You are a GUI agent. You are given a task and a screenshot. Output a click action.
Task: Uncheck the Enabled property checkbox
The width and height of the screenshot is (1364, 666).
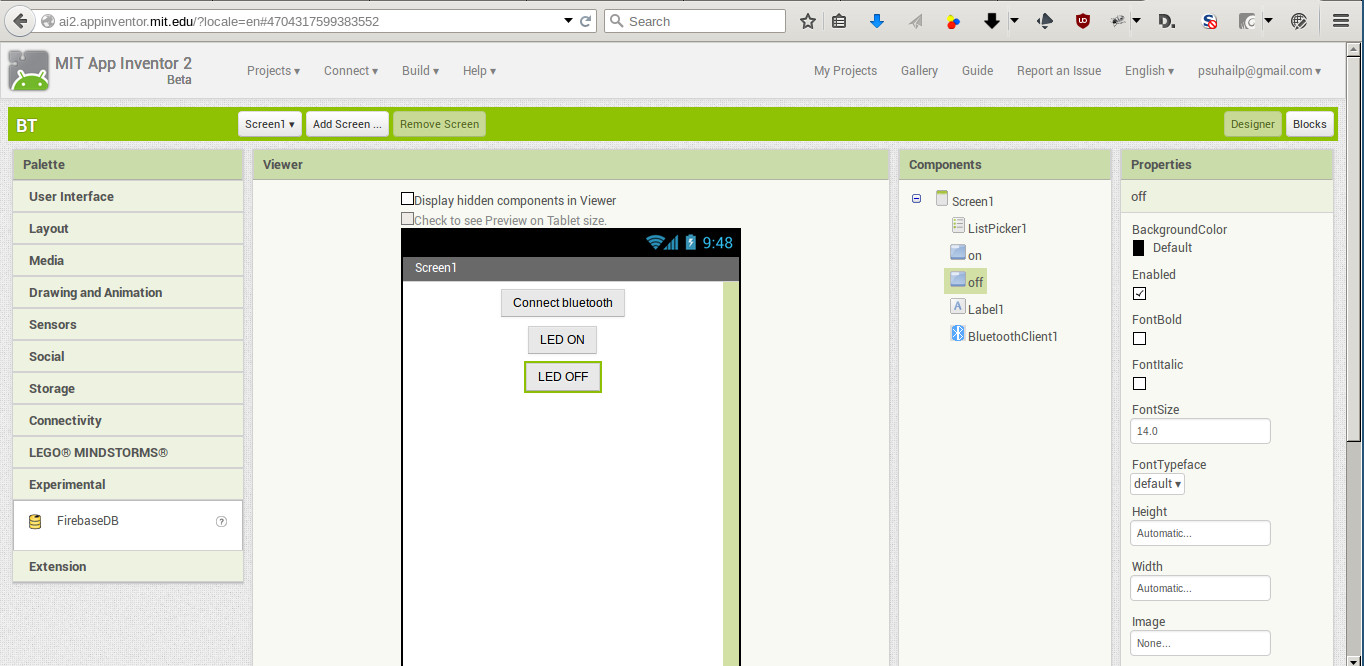1139,293
